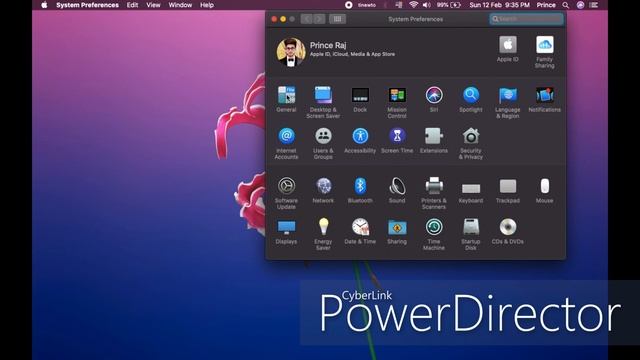640x360 pixels.
Task: Open Network preferences
Action: [x=323, y=190]
